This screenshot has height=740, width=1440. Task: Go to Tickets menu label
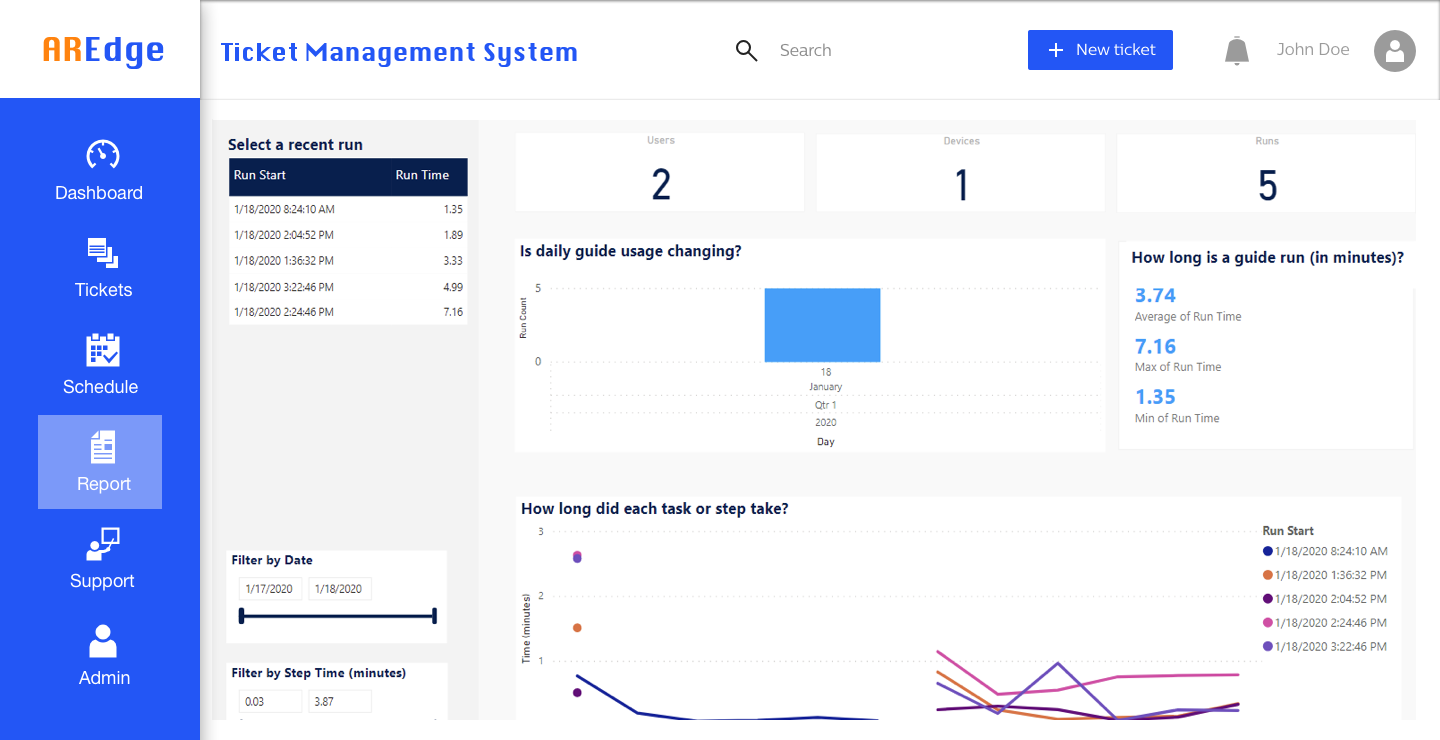point(103,290)
